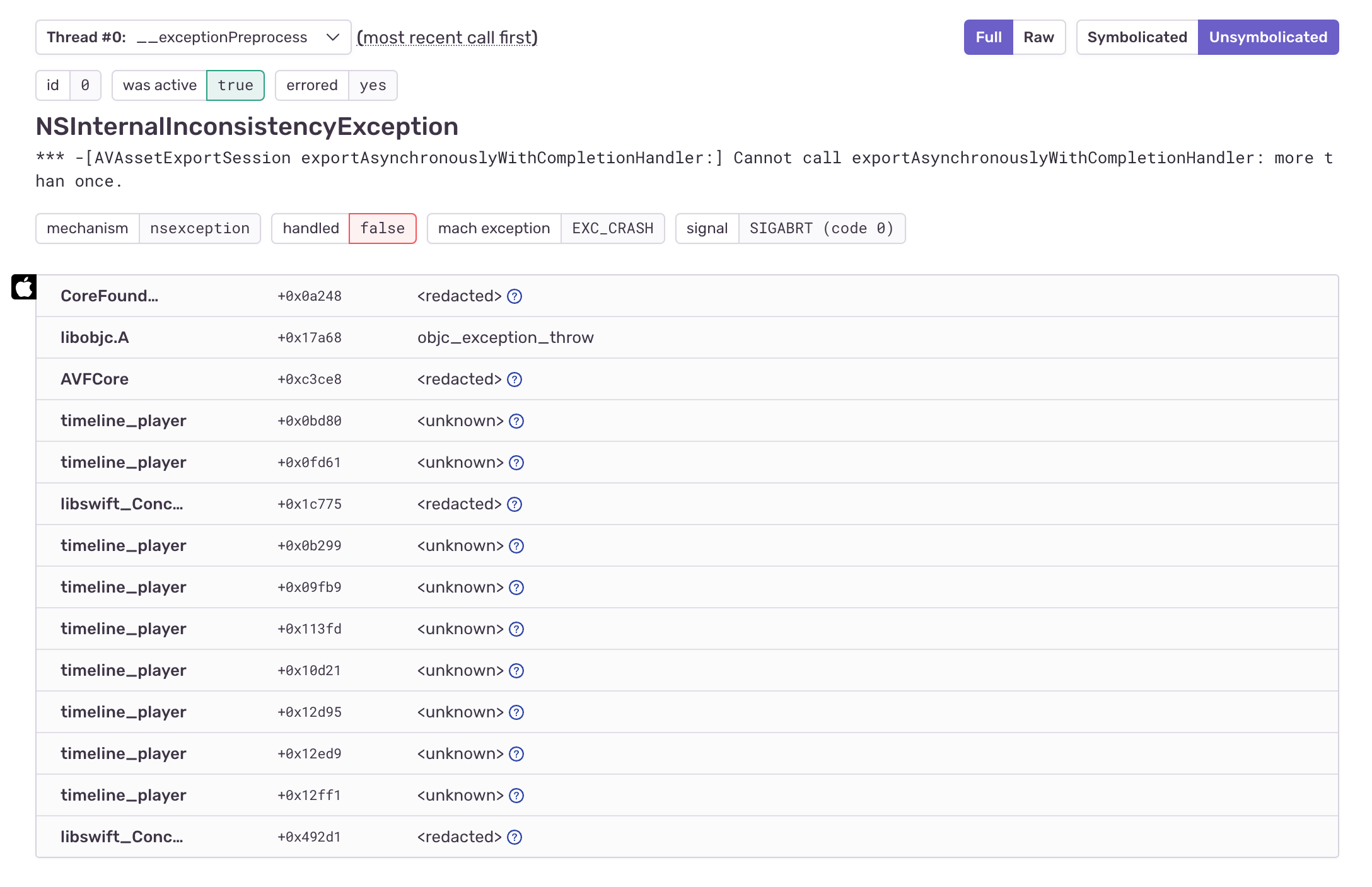The width and height of the screenshot is (1372, 887).
Task: Click help icon on timeline_player +0x0fd61 frame
Action: point(516,463)
